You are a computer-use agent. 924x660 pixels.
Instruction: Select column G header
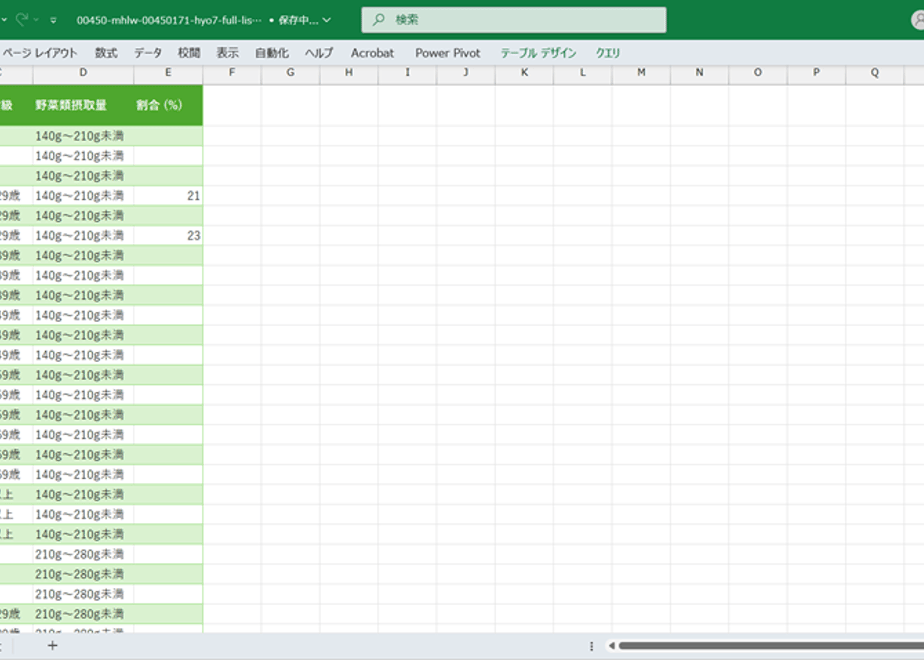click(x=291, y=72)
